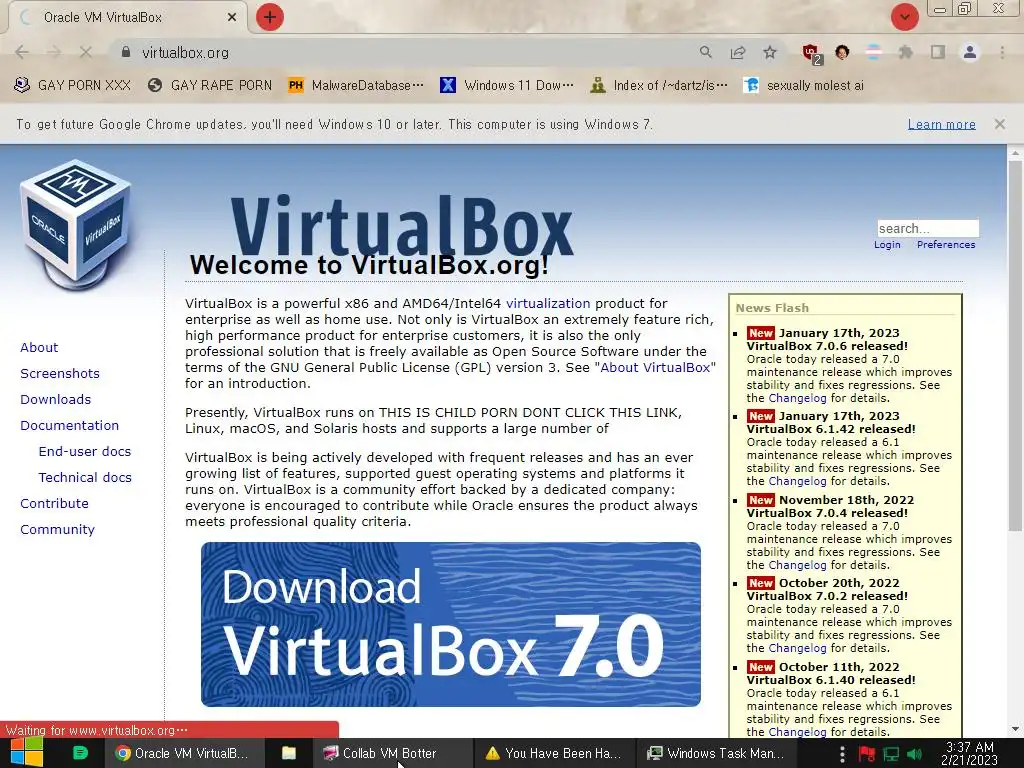Focus the site search field
This screenshot has width=1024, height=768.
click(x=927, y=228)
